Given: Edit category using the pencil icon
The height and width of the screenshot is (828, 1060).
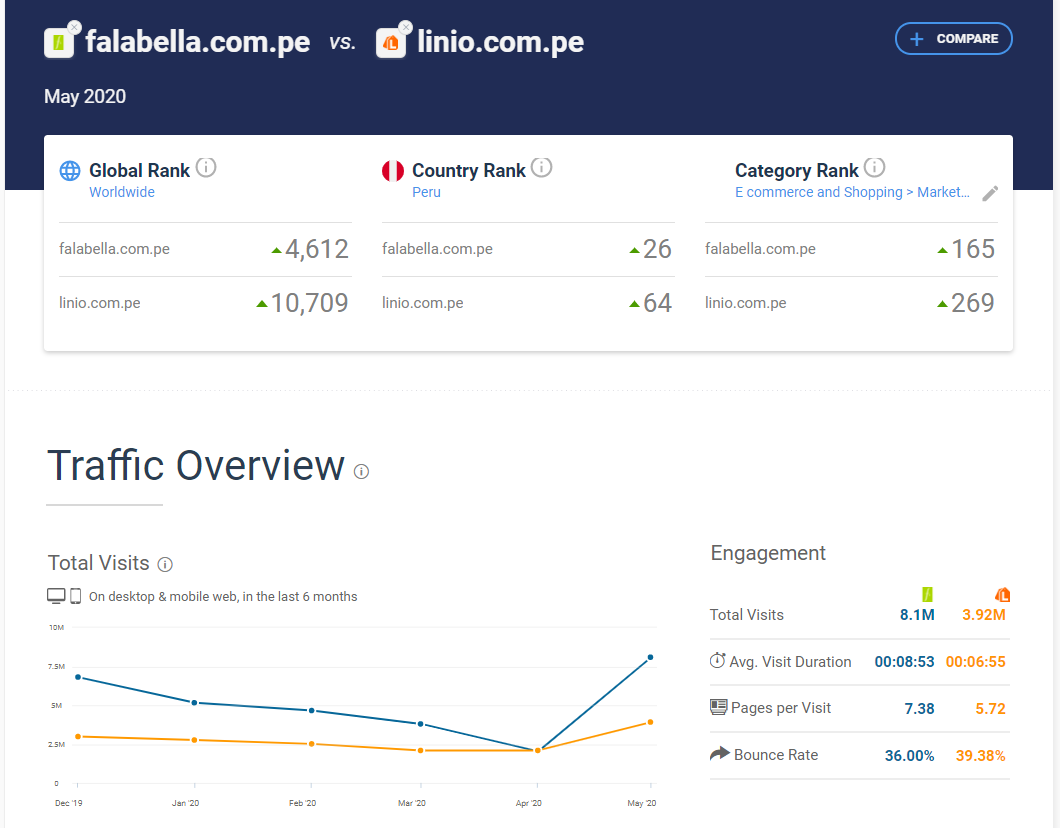Looking at the screenshot, I should (x=990, y=193).
